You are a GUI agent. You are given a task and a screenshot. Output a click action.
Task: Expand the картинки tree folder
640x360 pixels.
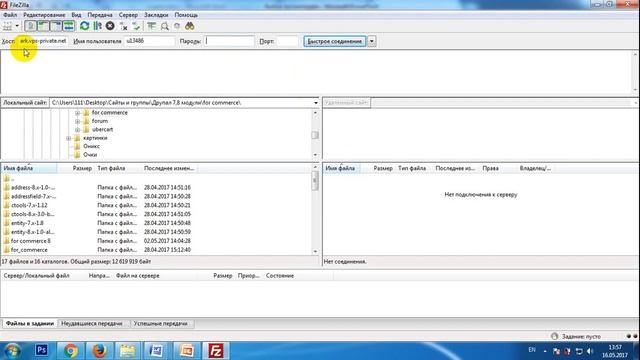[x=69, y=138]
